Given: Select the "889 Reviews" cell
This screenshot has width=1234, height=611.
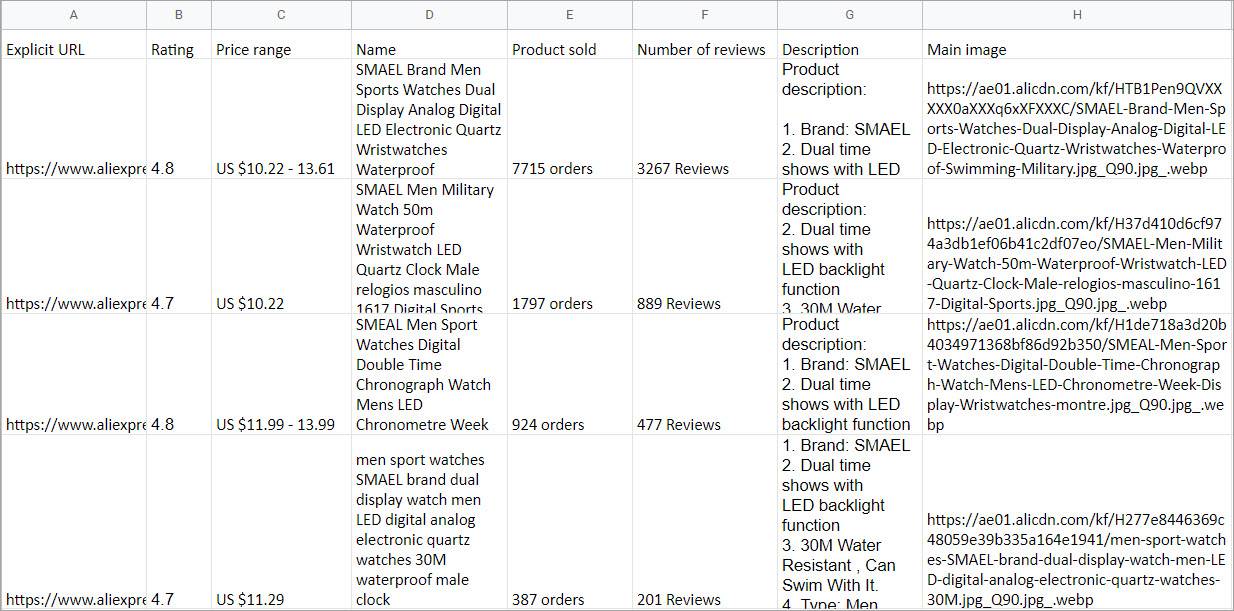Looking at the screenshot, I should tap(705, 247).
